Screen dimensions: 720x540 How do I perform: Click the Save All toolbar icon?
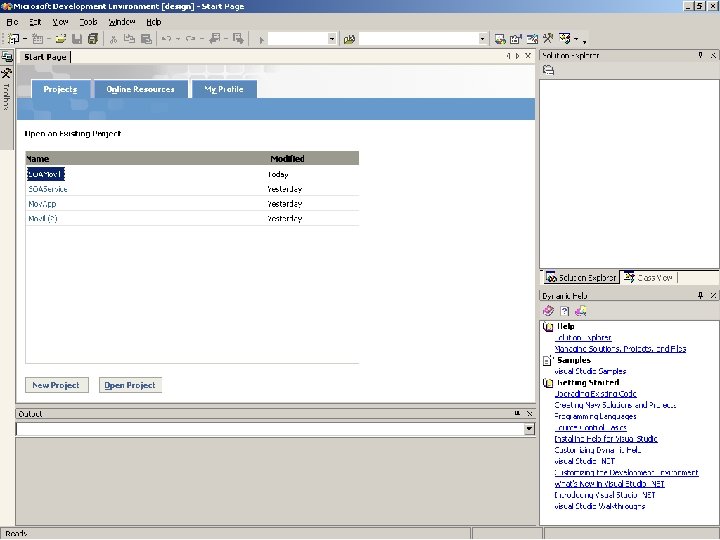coord(93,39)
